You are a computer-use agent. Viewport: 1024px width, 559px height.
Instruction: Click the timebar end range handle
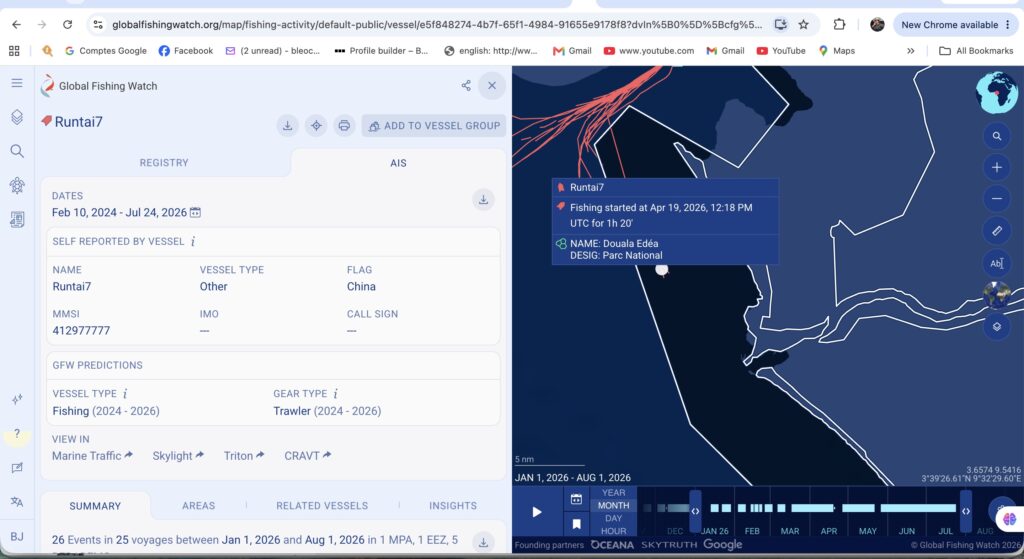tap(966, 511)
